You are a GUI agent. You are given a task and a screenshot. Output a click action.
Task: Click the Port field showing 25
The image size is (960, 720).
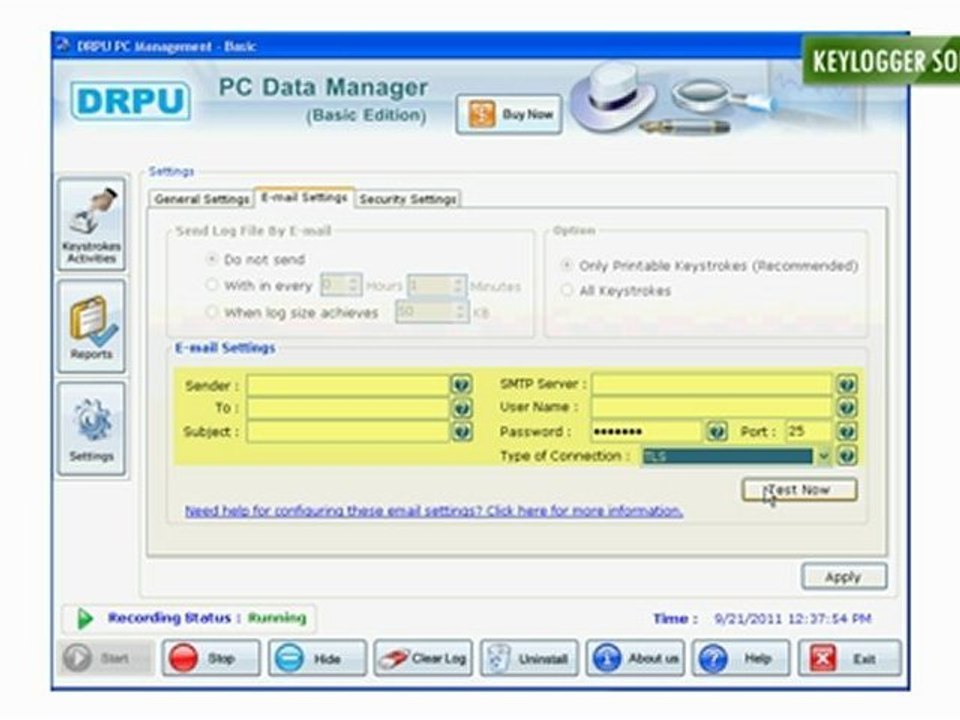point(809,432)
